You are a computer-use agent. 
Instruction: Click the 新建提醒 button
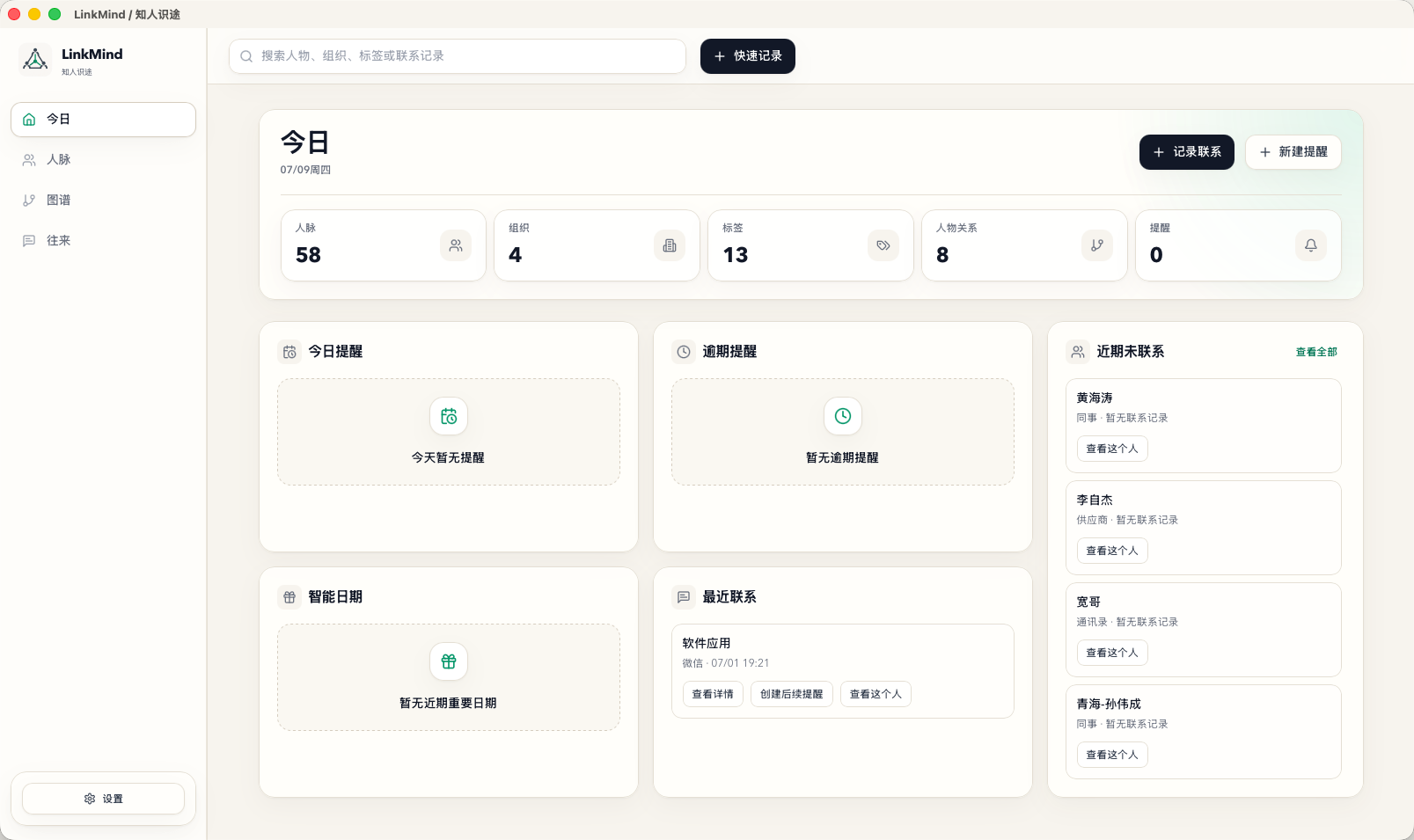1293,152
